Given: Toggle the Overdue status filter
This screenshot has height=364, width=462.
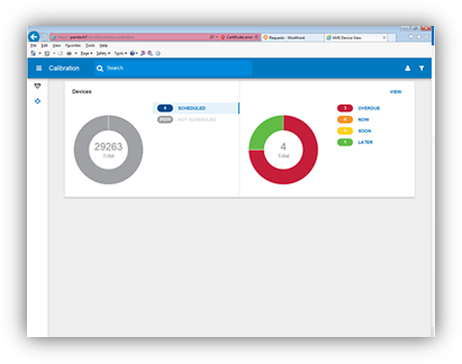Looking at the screenshot, I should click(x=358, y=108).
